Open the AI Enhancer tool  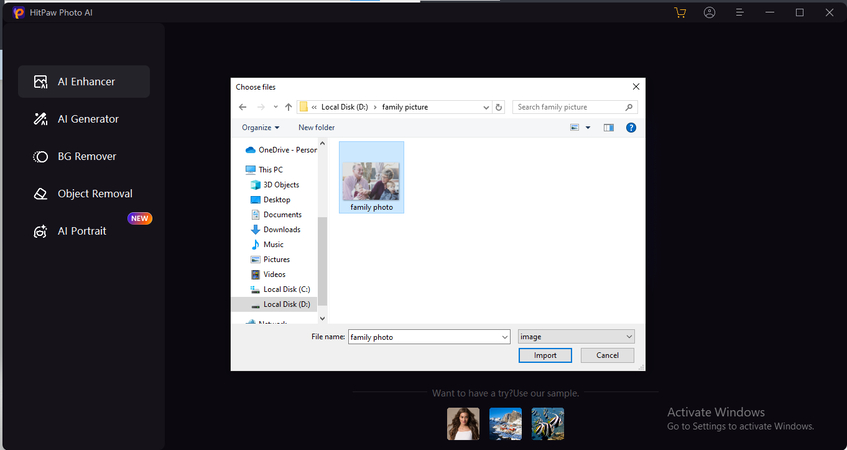(84, 82)
